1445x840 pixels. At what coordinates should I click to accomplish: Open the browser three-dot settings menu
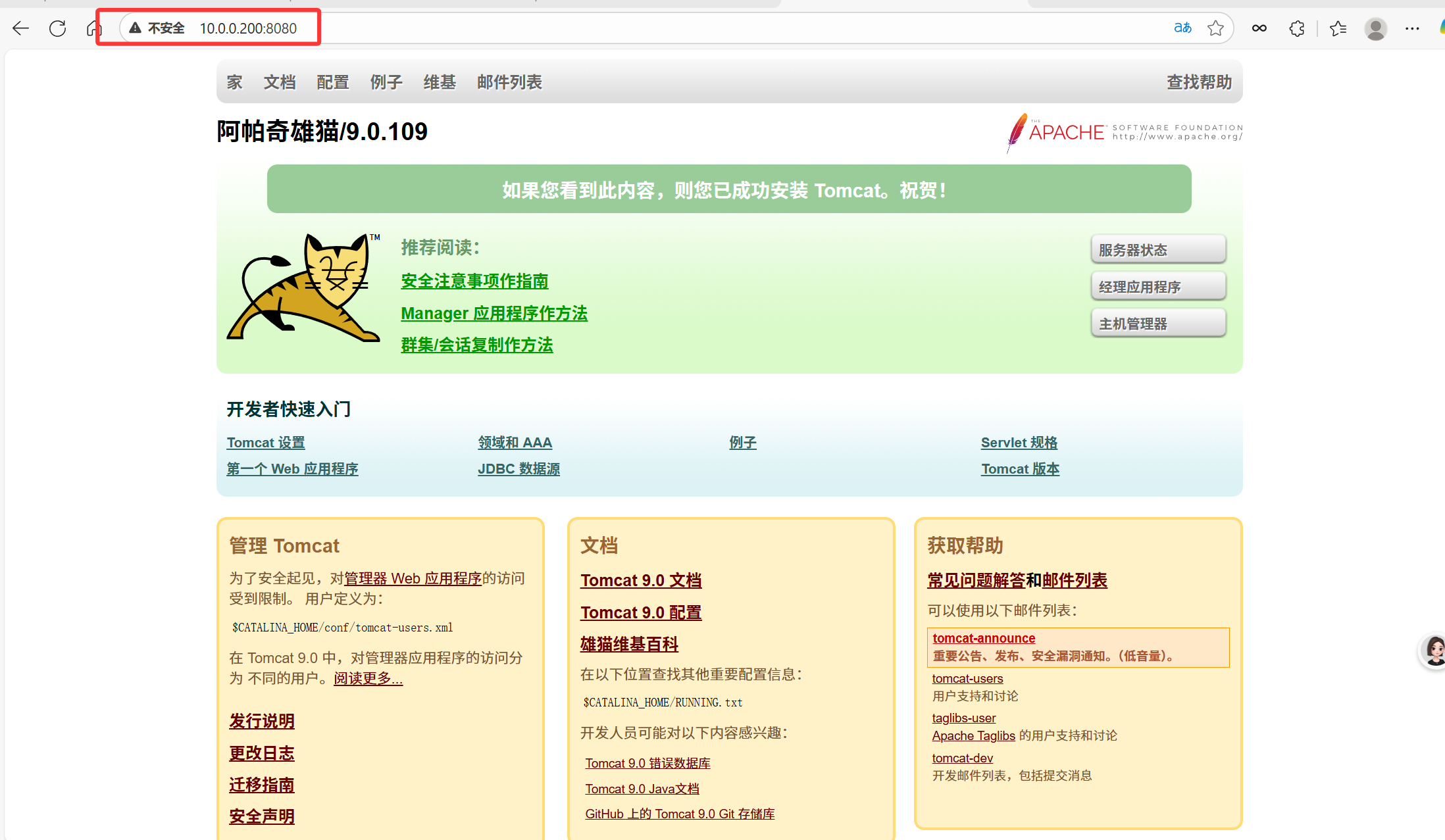pyautogui.click(x=1412, y=28)
